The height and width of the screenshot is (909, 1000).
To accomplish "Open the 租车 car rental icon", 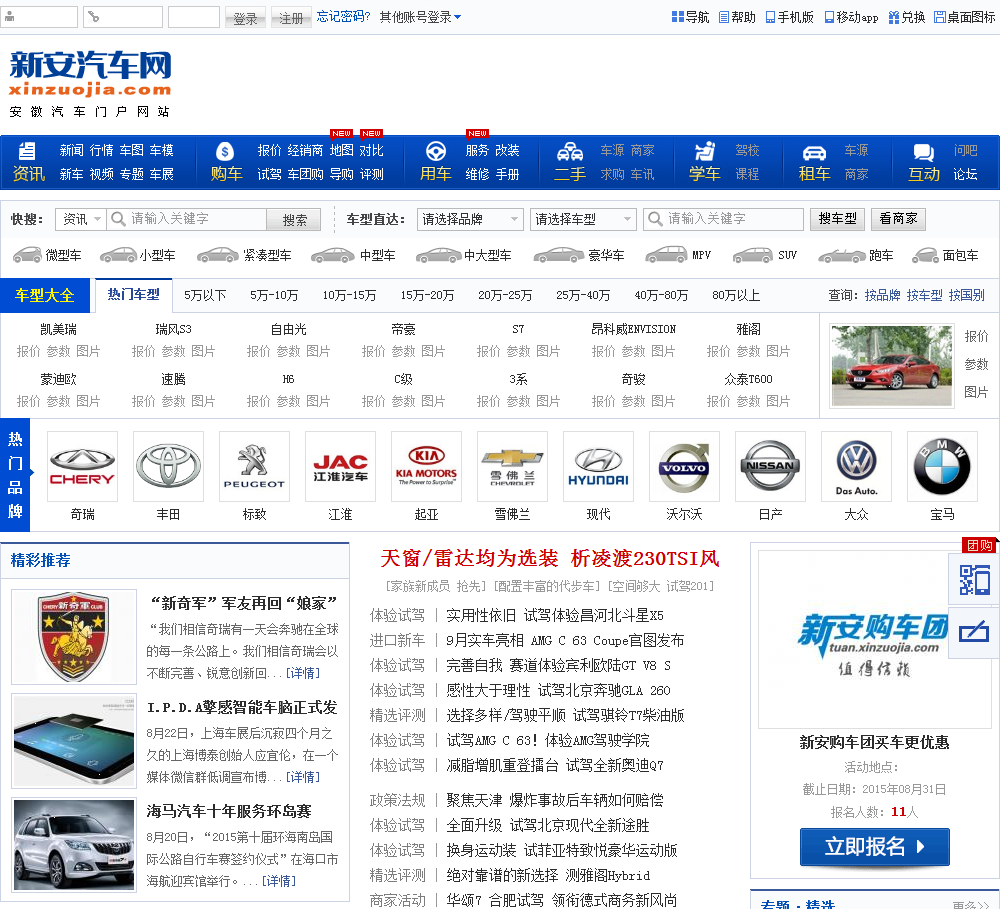I will [814, 152].
